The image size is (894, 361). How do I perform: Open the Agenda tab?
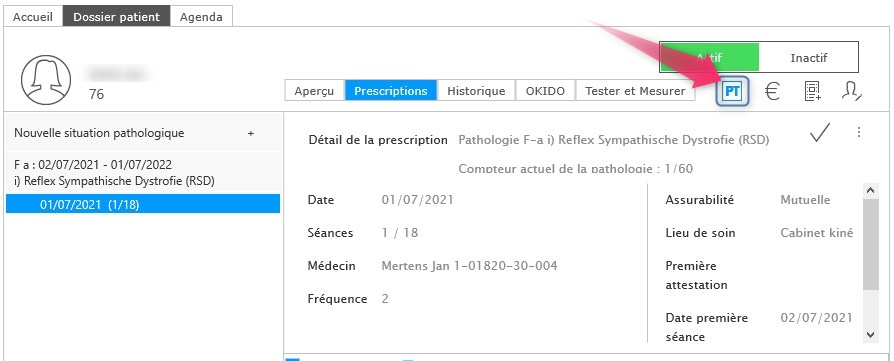pyautogui.click(x=201, y=17)
